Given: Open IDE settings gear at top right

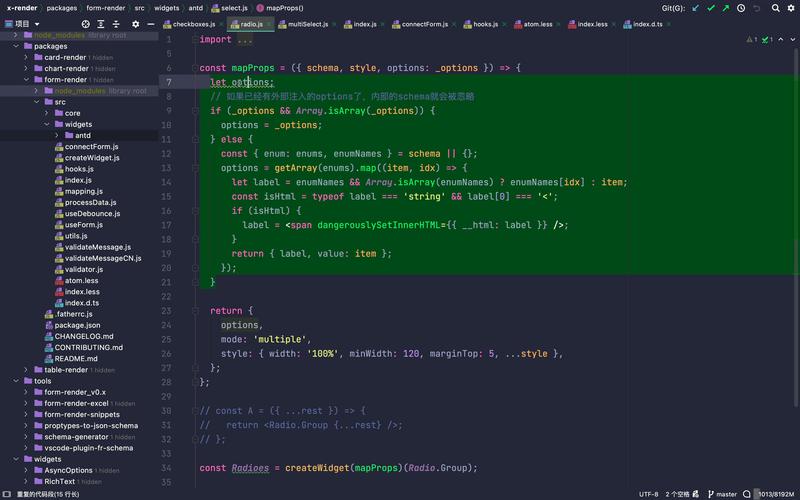Looking at the screenshot, I should [791, 8].
